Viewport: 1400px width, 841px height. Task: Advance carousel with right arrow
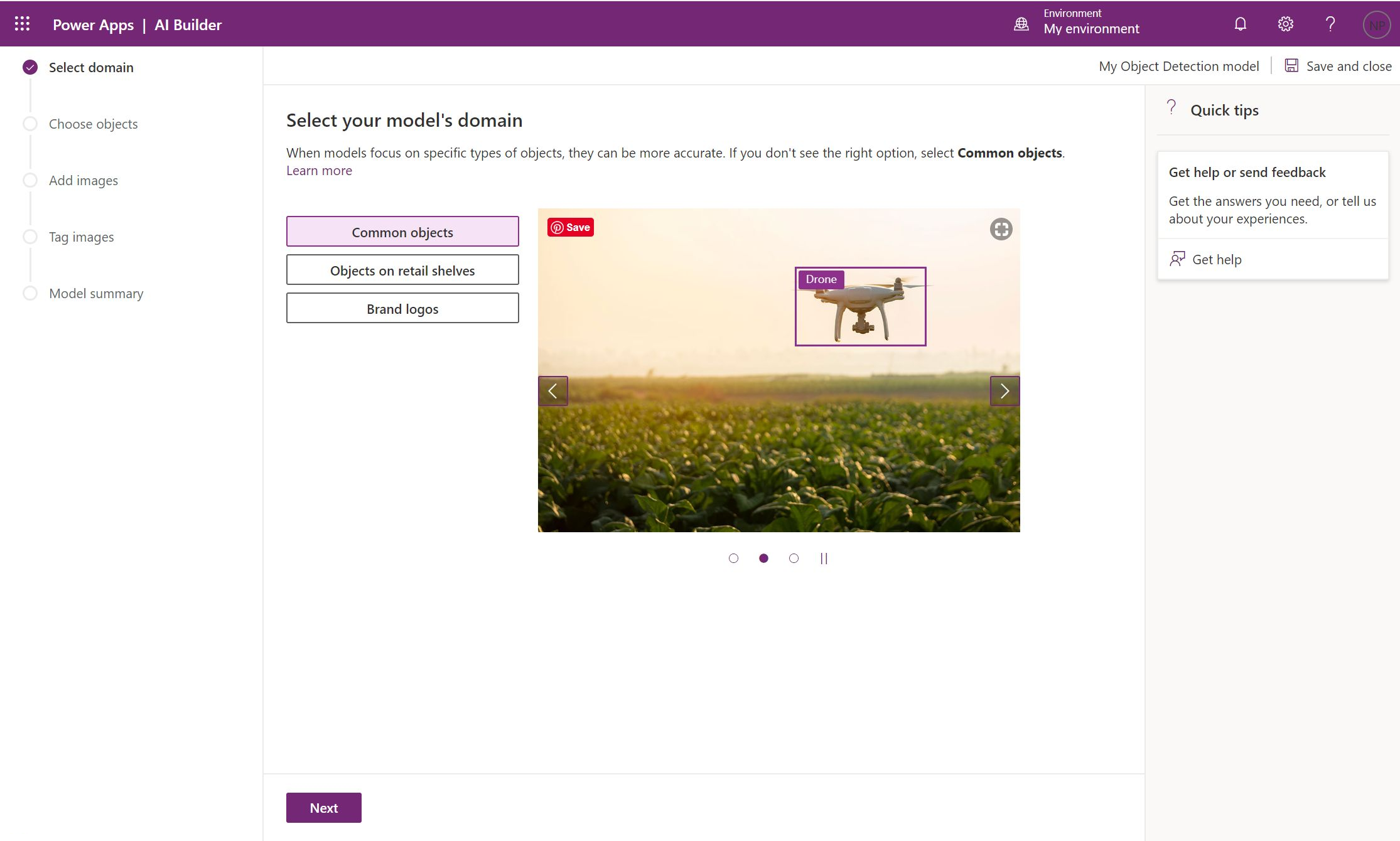(x=1004, y=390)
